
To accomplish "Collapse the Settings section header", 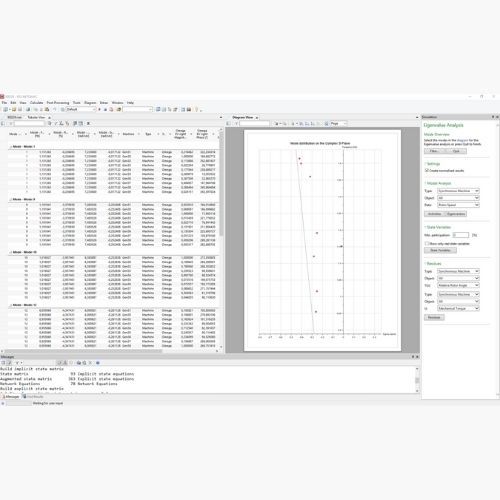I will click(433, 164).
